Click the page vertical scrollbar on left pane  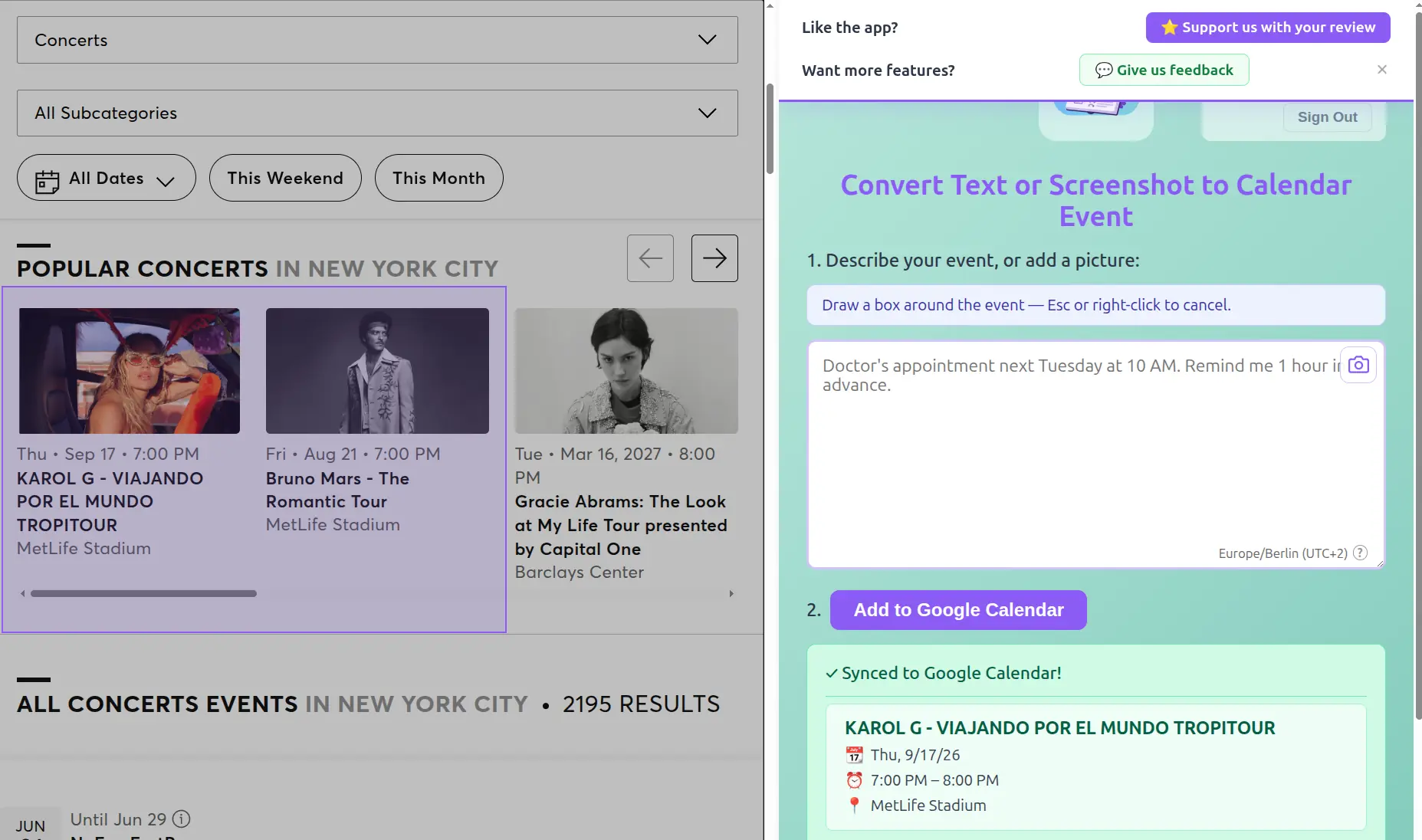click(x=770, y=129)
